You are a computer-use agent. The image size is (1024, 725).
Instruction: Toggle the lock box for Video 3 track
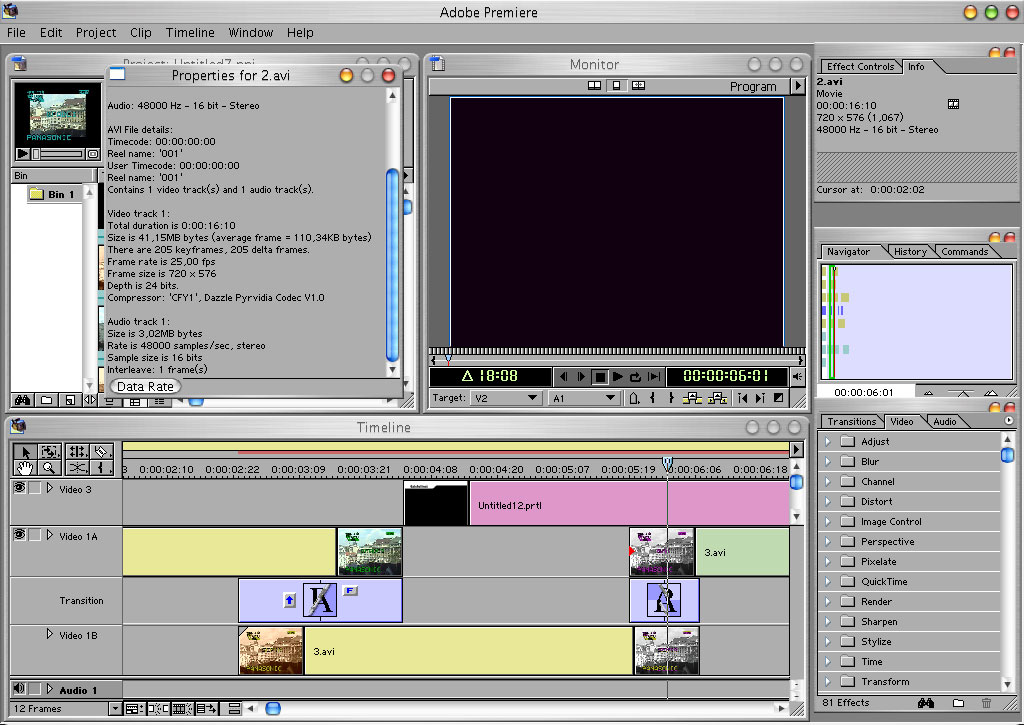click(35, 487)
